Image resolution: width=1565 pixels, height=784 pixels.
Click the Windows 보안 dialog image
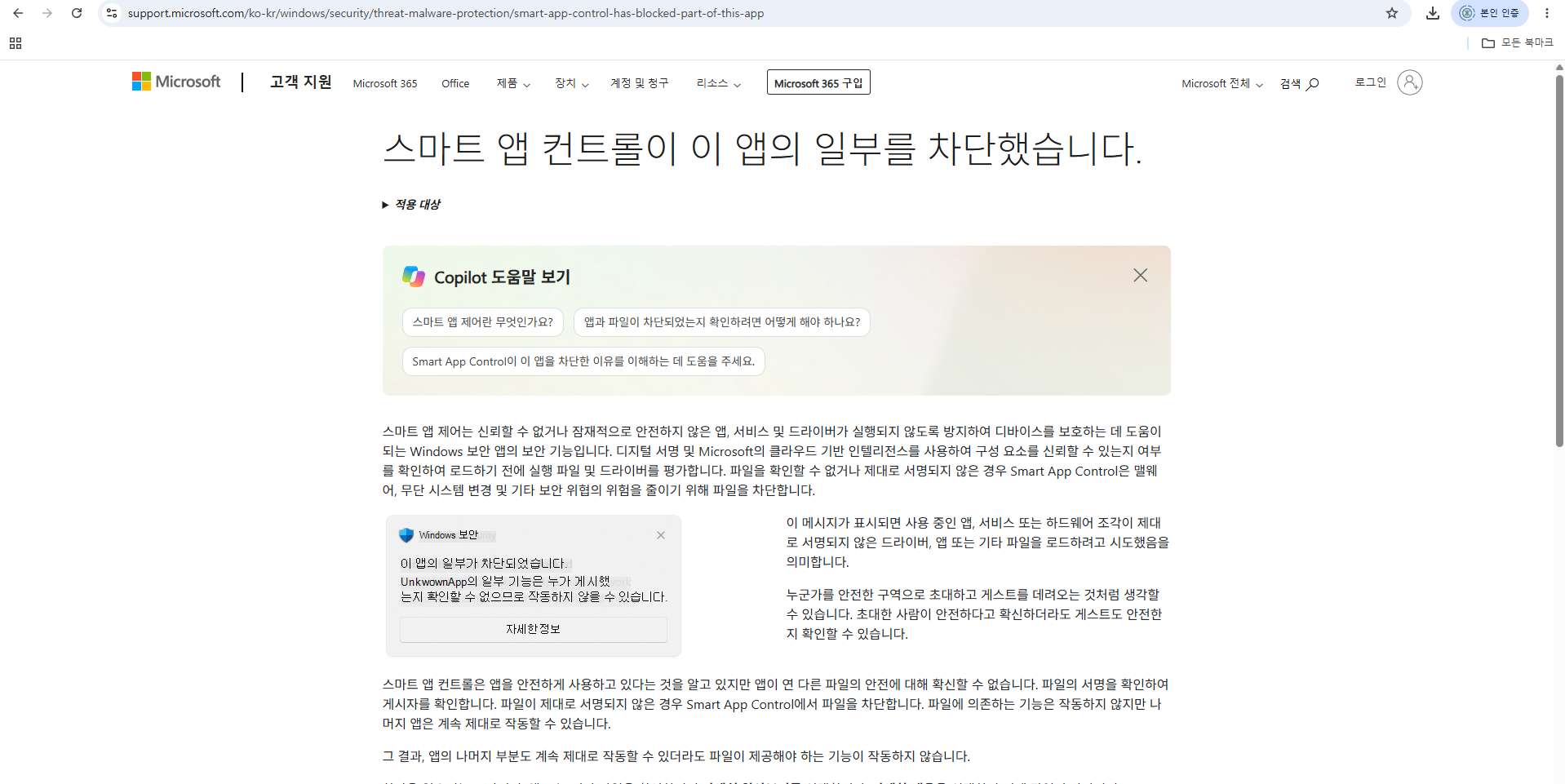pyautogui.click(x=534, y=586)
